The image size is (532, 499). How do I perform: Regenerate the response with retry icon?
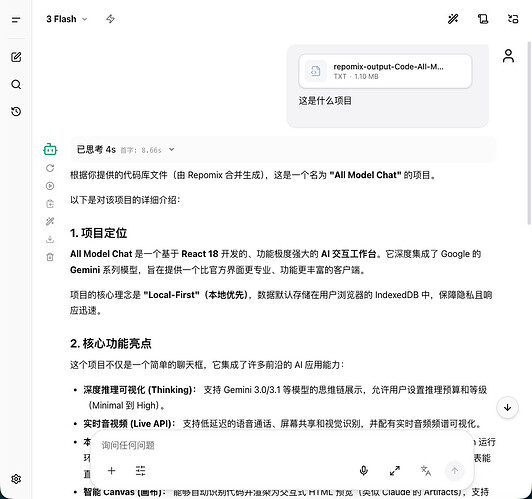(50, 168)
